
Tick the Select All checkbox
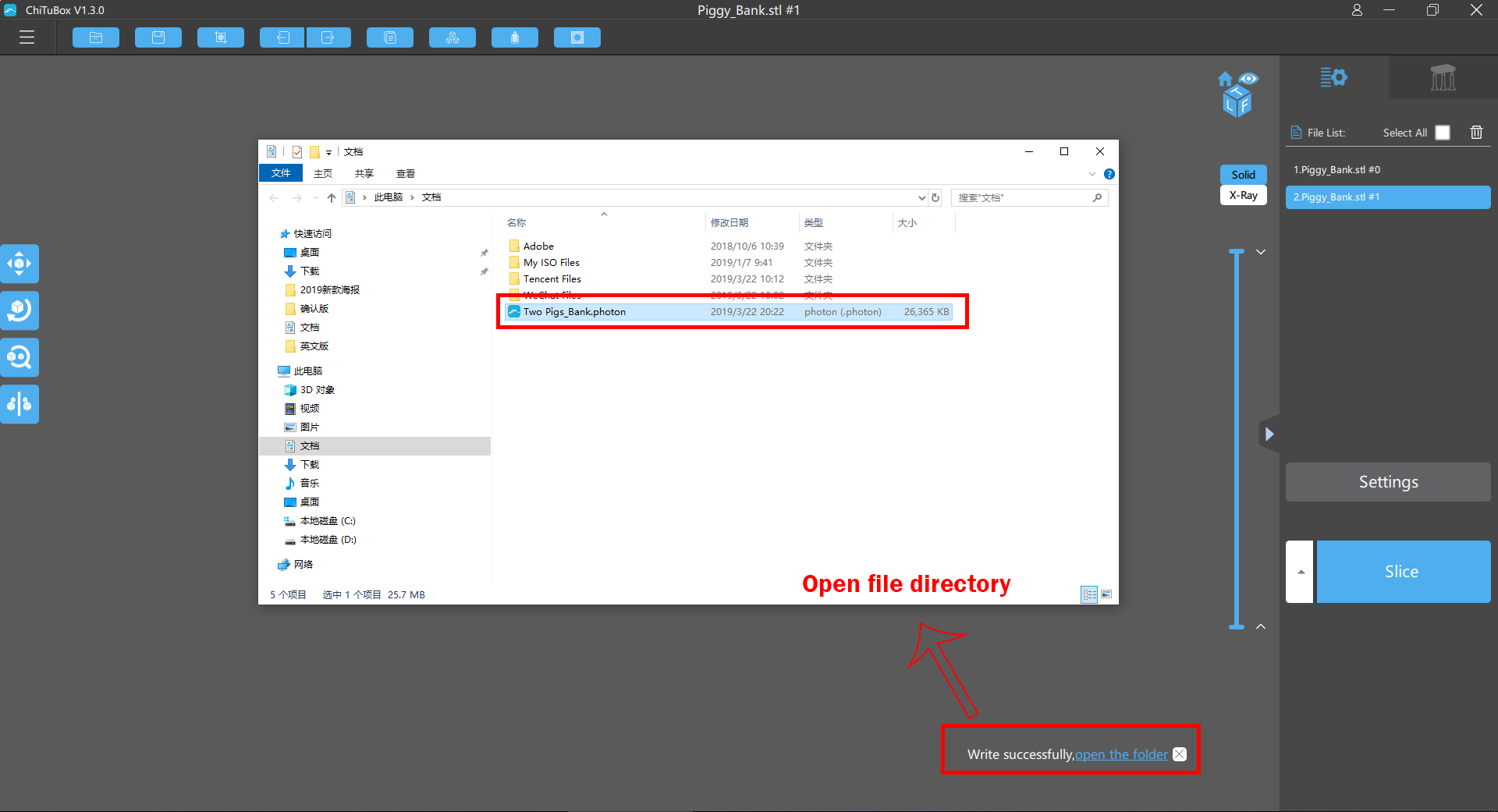(x=1443, y=133)
